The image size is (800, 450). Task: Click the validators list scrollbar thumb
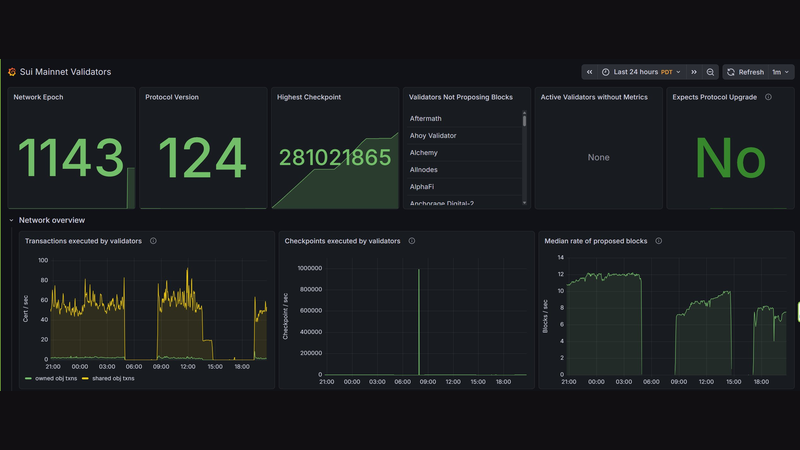click(524, 120)
